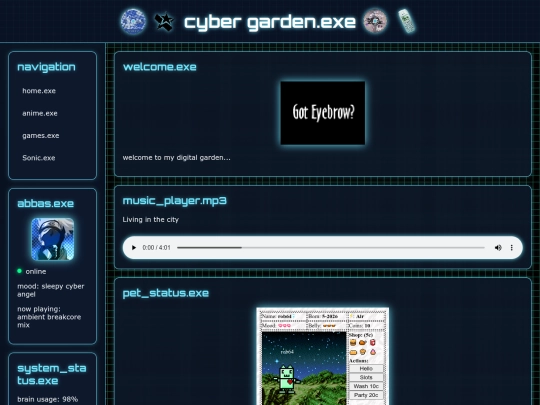540x405 pixels.
Task: Open the audio player more options menu
Action: (512, 248)
